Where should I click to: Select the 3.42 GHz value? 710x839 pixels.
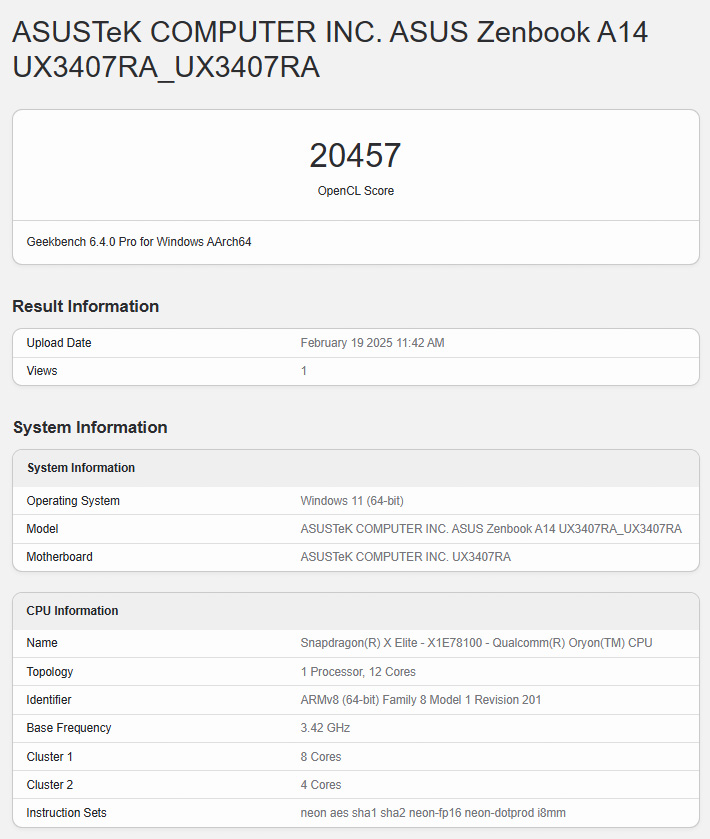click(x=325, y=728)
